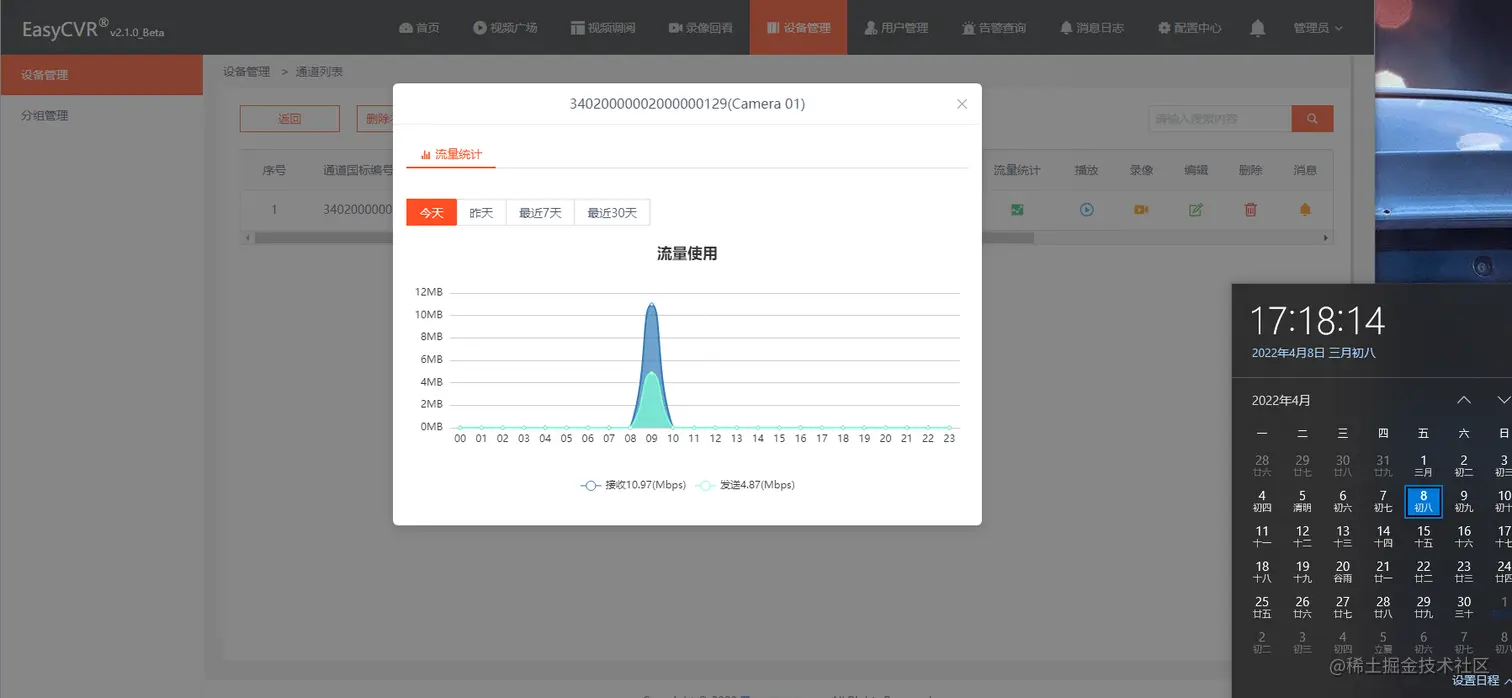1512x698 pixels.
Task: Open the 首页 home nav item
Action: 419,28
